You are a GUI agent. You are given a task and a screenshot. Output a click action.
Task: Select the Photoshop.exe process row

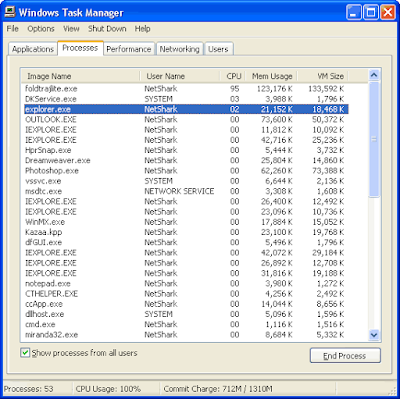[186, 171]
